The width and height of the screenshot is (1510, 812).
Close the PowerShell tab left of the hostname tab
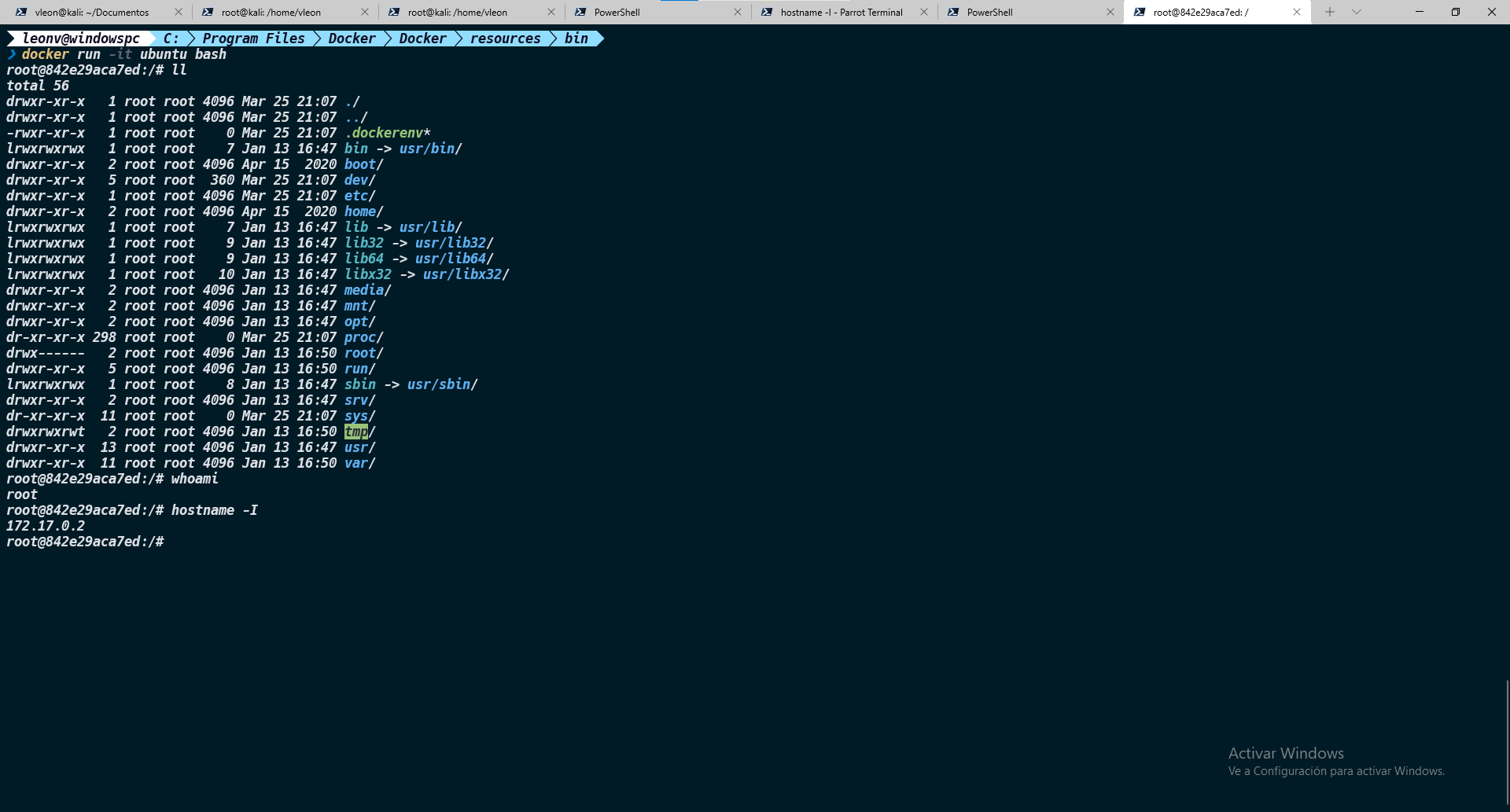click(x=738, y=12)
